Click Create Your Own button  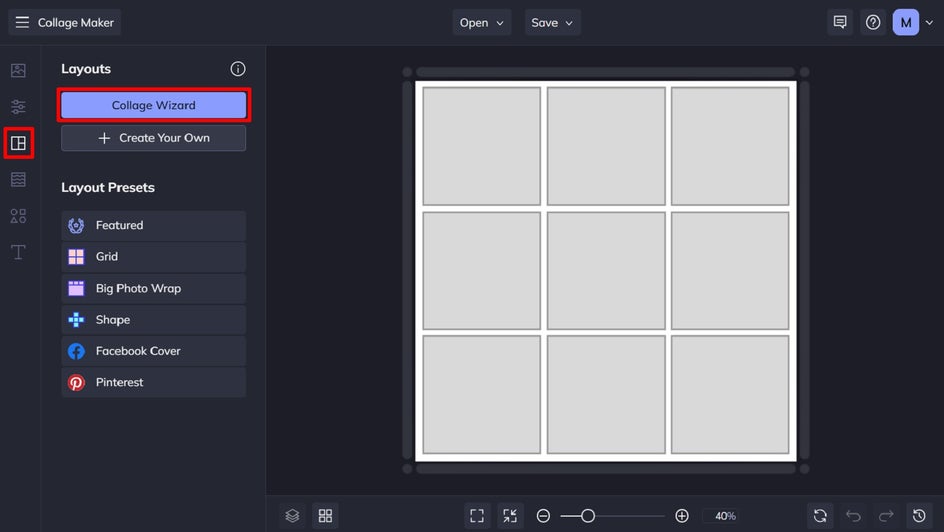click(154, 138)
